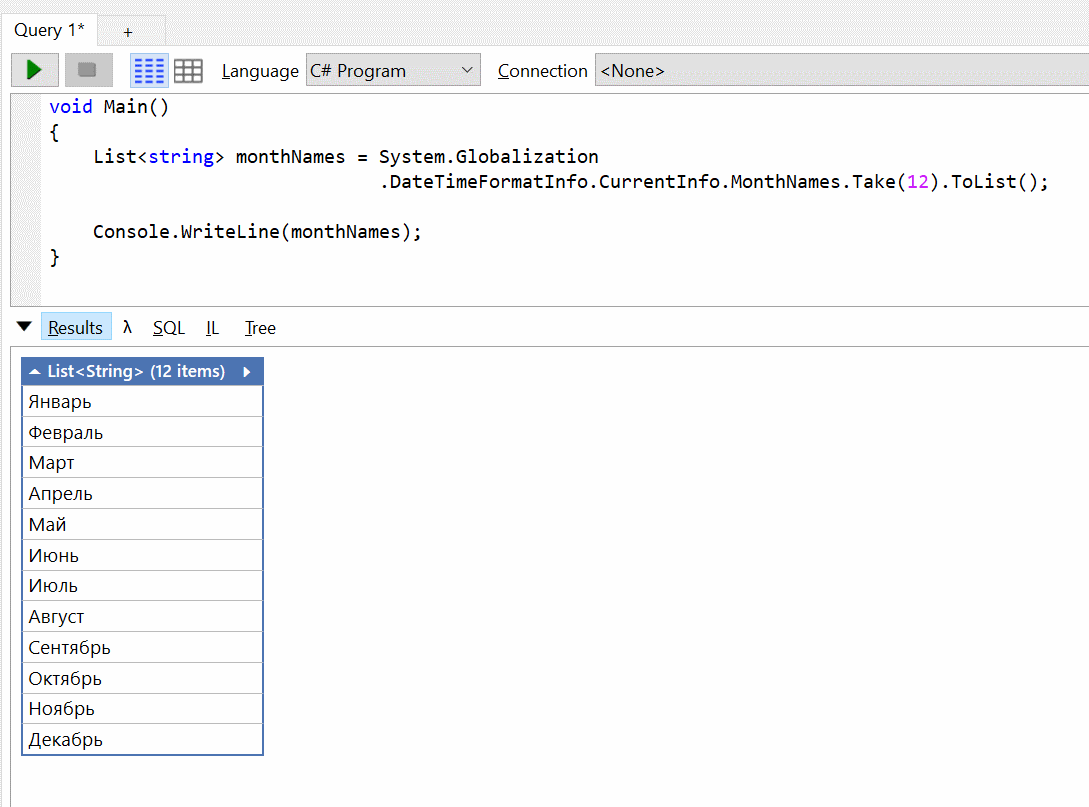1089x807 pixels.
Task: Switch to the SQL output tab
Action: pos(168,328)
